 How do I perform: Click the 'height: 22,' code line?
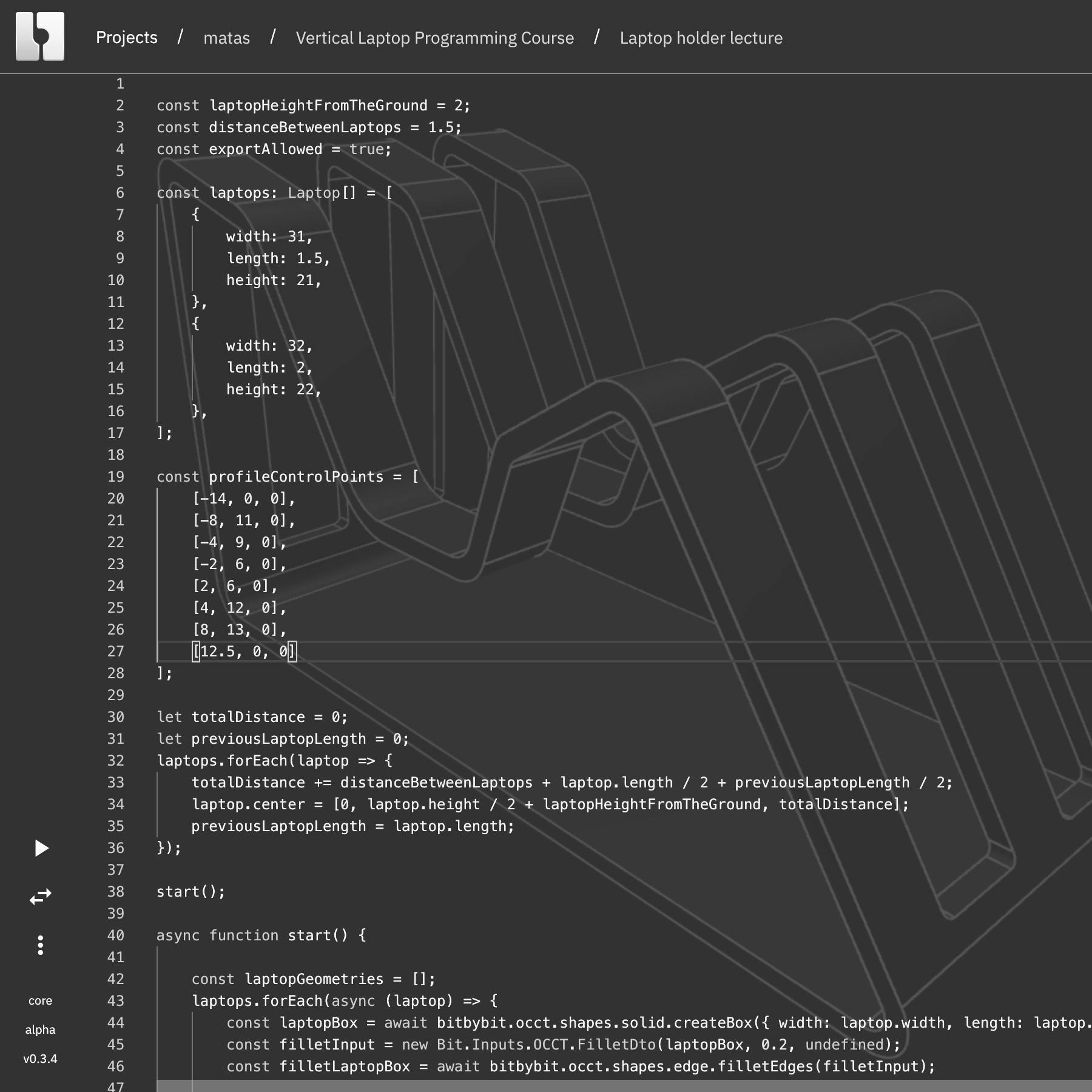coord(274,389)
